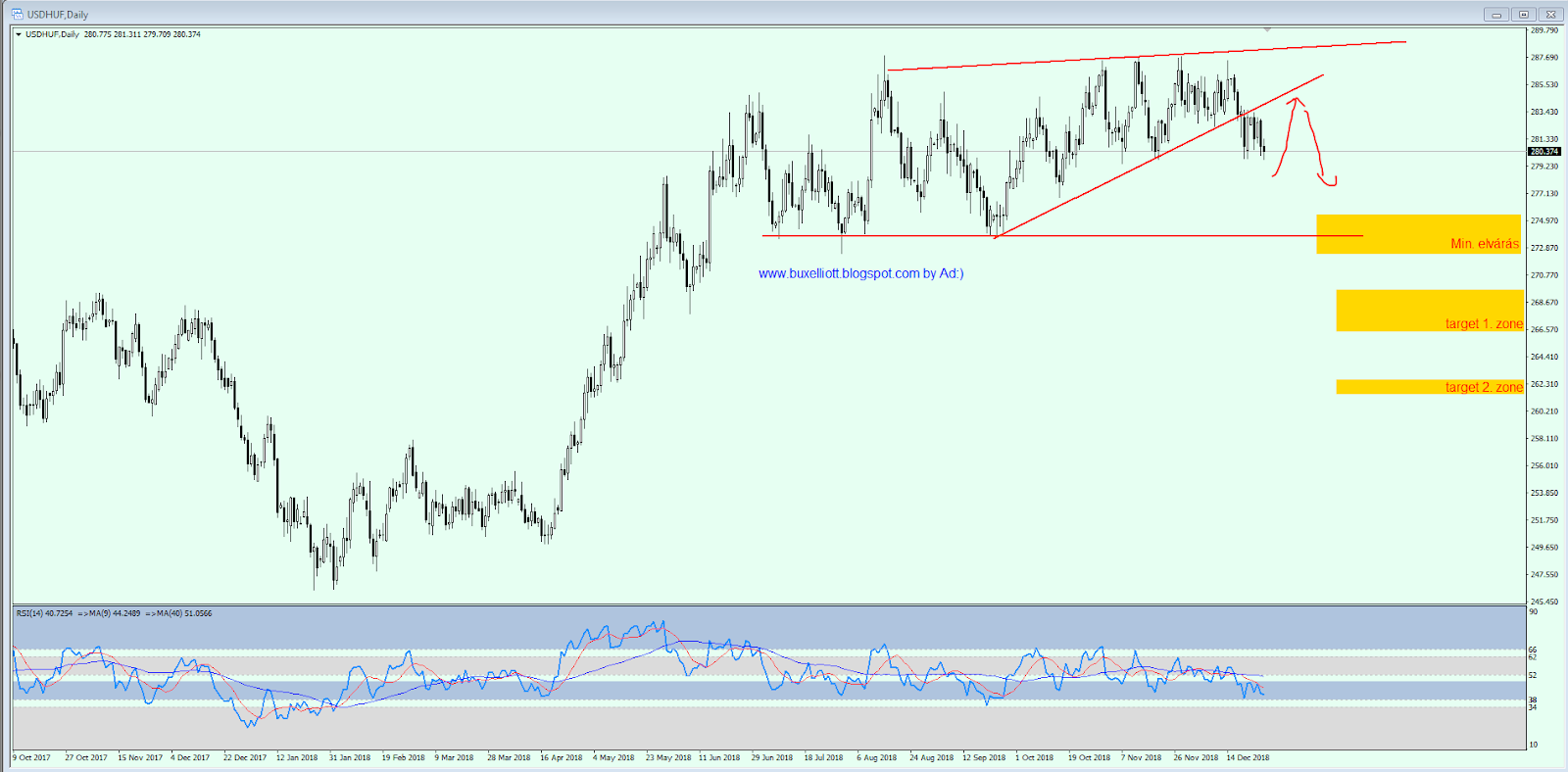Viewport: 1568px width, 772px height.
Task: Click the 6 Aug 2018 date label
Action: pyautogui.click(x=876, y=757)
